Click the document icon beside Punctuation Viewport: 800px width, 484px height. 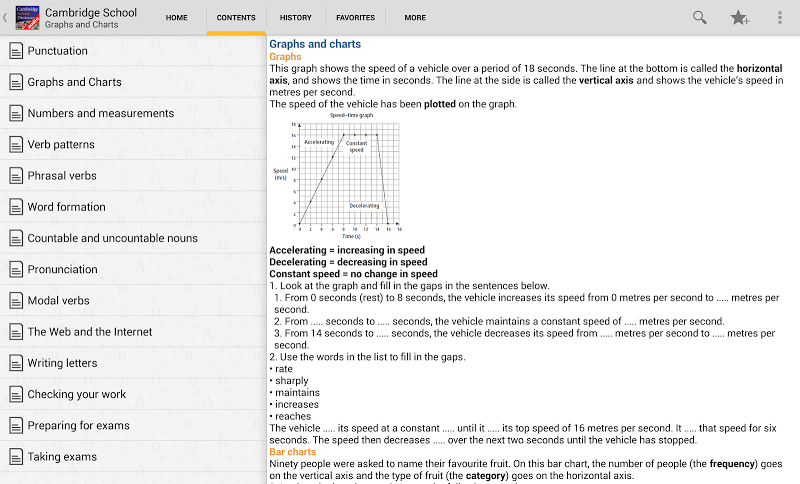(x=15, y=51)
